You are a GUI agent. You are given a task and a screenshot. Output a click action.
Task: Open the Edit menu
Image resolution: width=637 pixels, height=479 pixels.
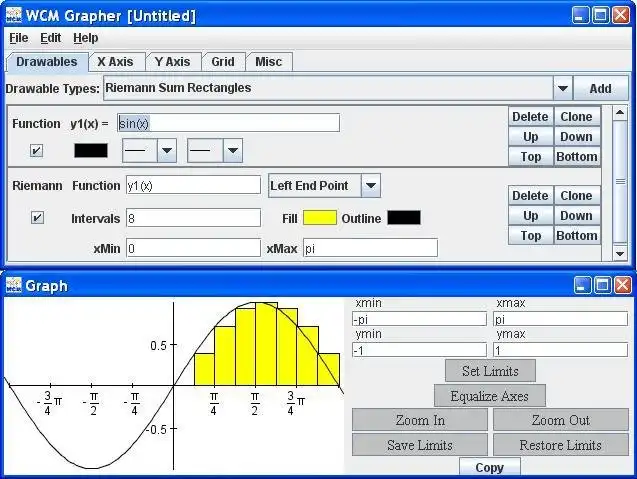point(50,38)
